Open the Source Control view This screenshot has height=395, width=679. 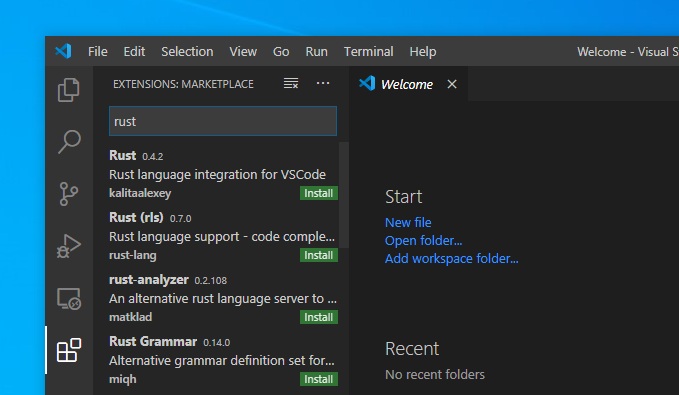point(69,194)
